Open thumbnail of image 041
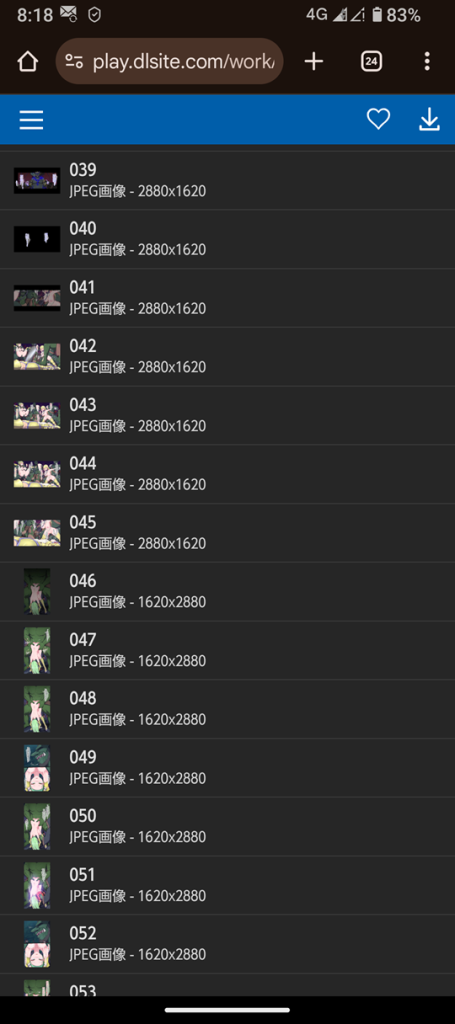This screenshot has width=455, height=1024. point(37,298)
